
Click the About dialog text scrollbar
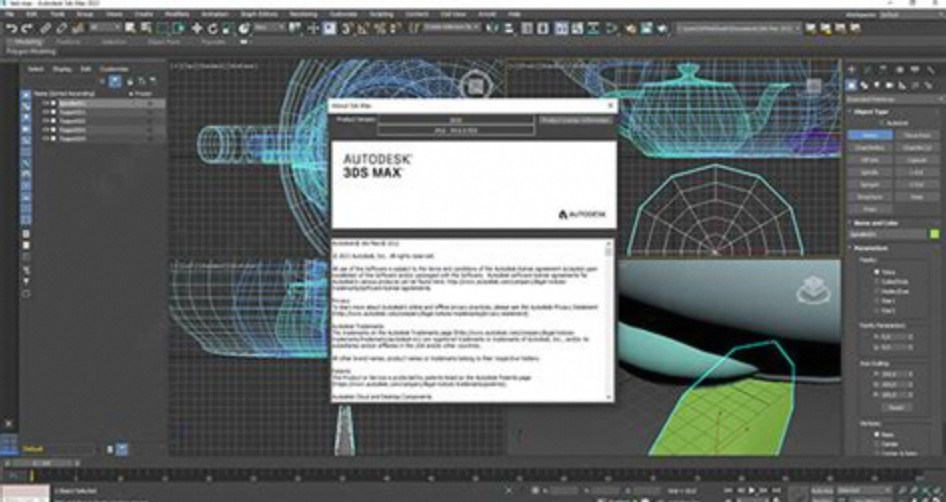609,320
